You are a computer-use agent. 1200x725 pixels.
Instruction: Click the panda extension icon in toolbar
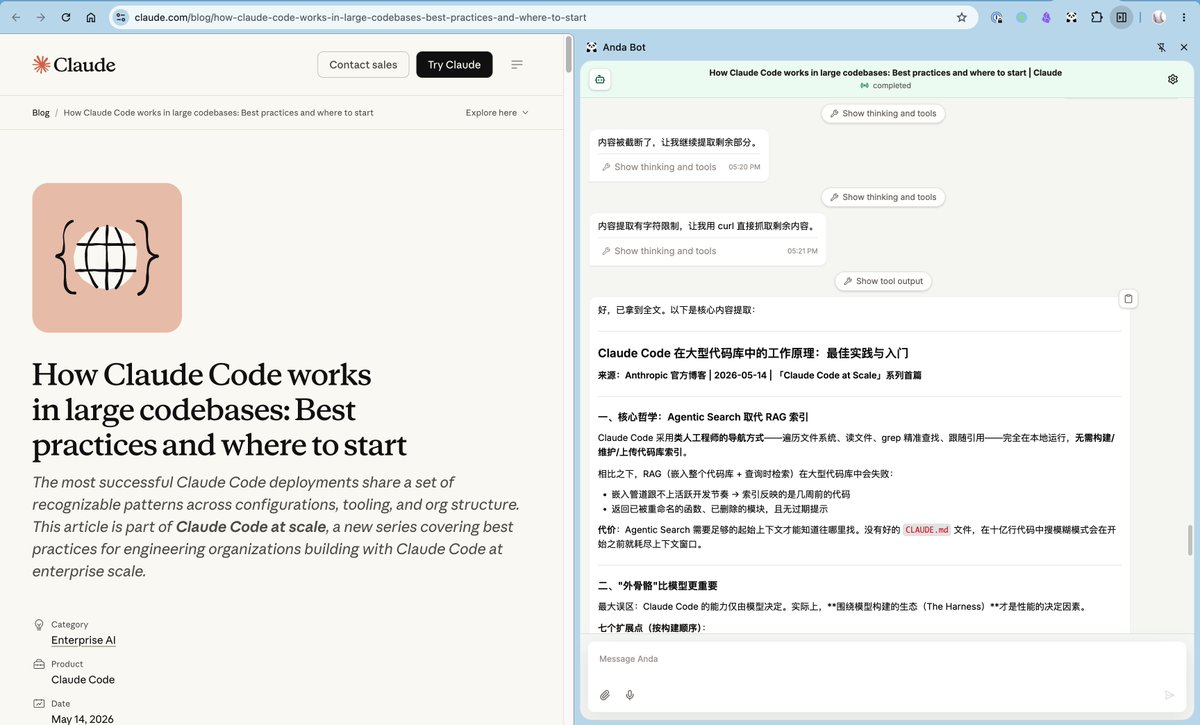1071,17
